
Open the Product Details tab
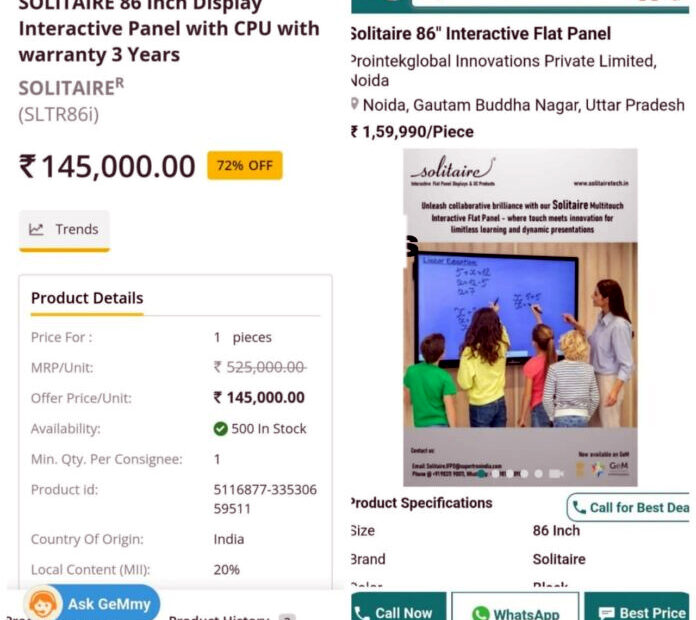87,298
